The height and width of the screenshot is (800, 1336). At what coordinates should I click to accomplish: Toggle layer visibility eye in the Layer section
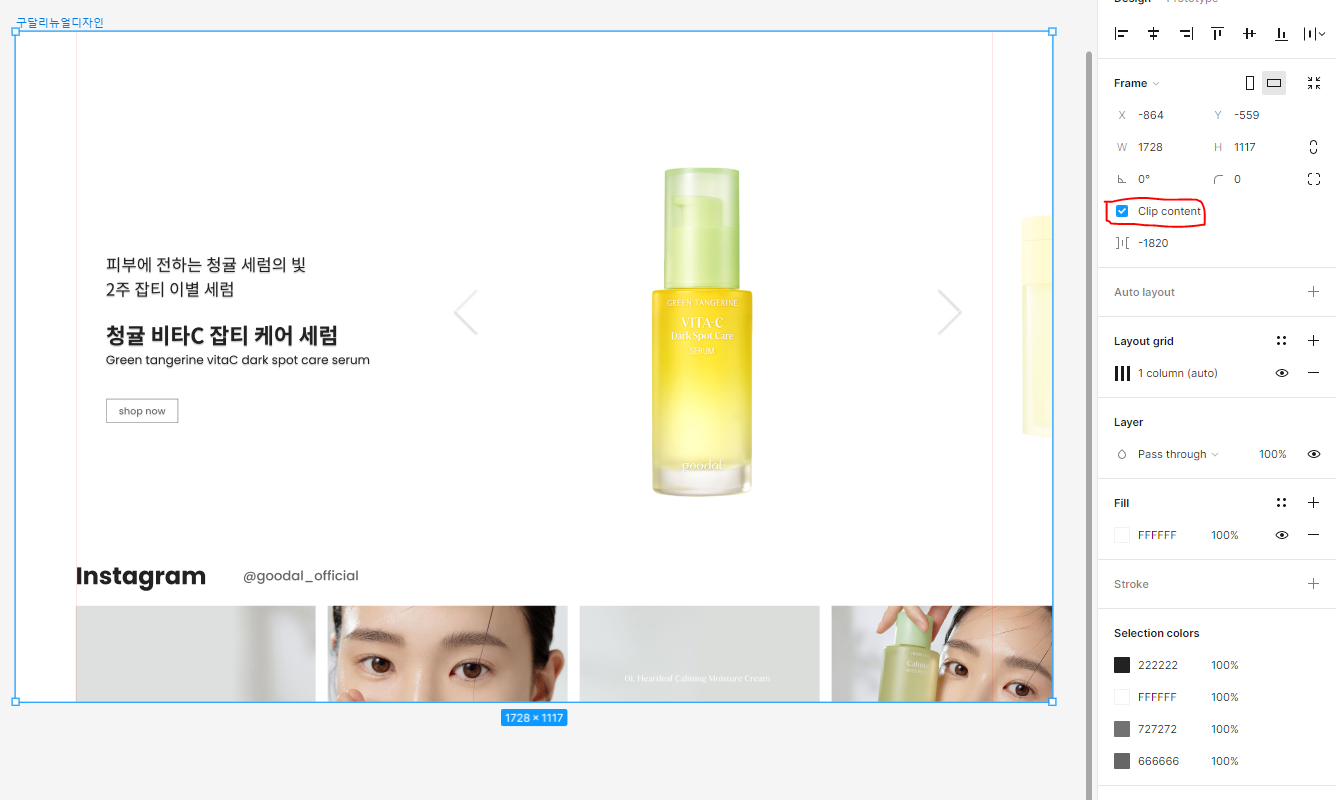pos(1314,454)
